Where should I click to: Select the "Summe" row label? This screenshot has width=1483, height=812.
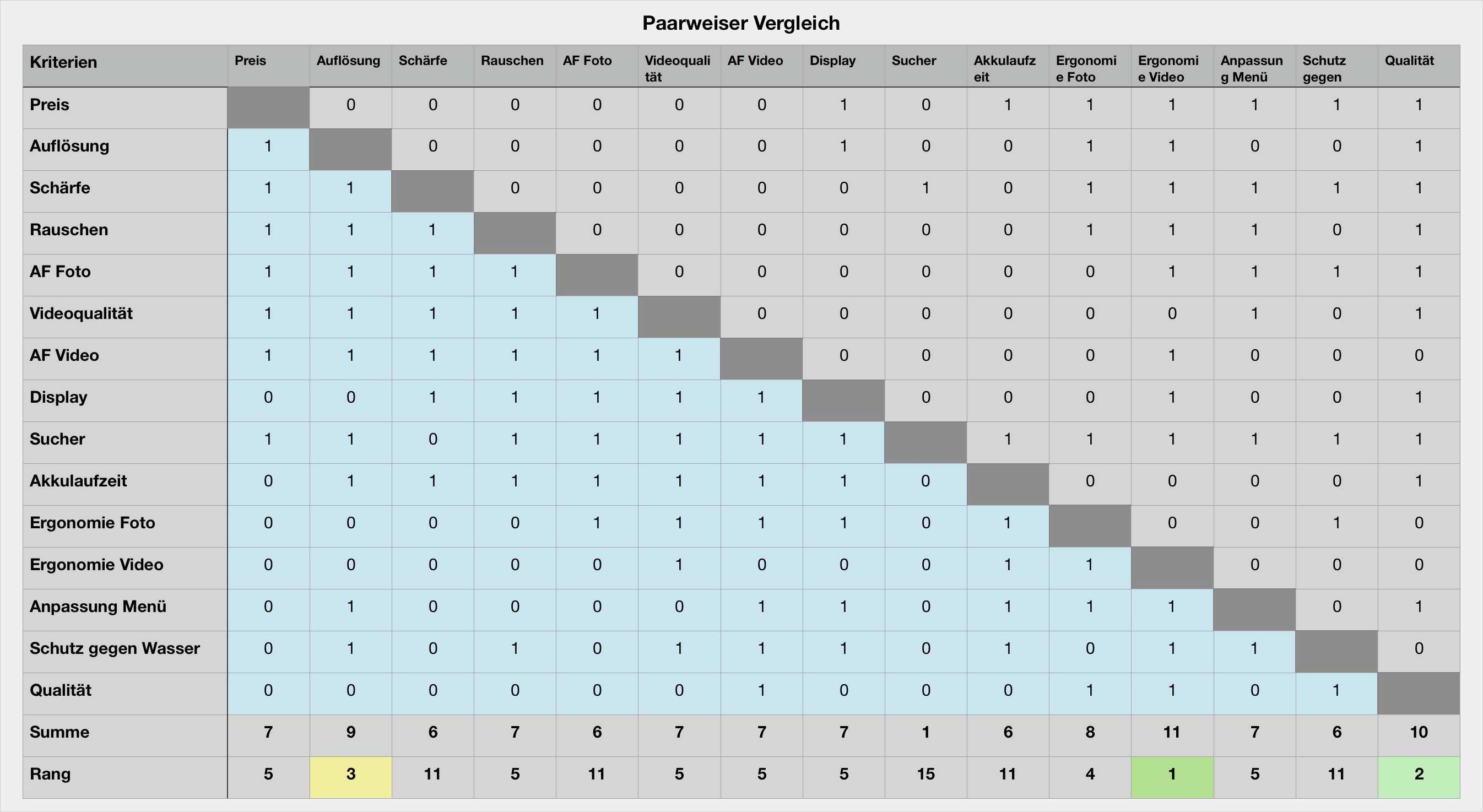click(x=60, y=732)
